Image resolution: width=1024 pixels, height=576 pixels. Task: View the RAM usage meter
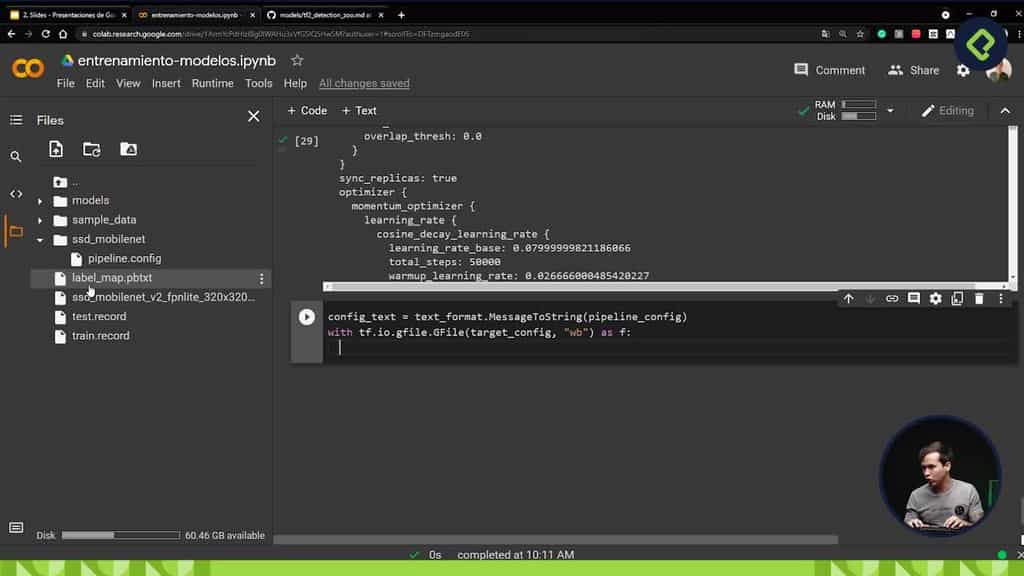click(x=860, y=103)
